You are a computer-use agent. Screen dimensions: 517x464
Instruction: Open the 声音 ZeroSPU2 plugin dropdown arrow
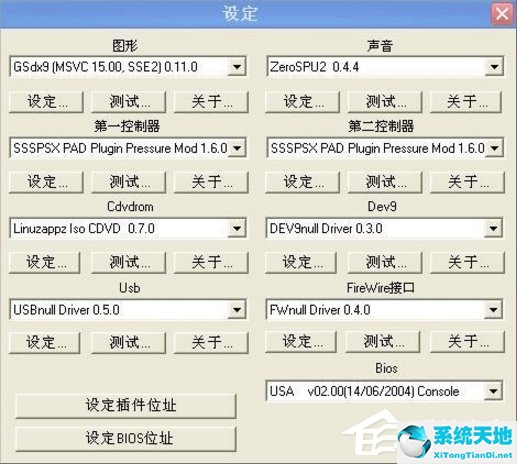click(494, 67)
